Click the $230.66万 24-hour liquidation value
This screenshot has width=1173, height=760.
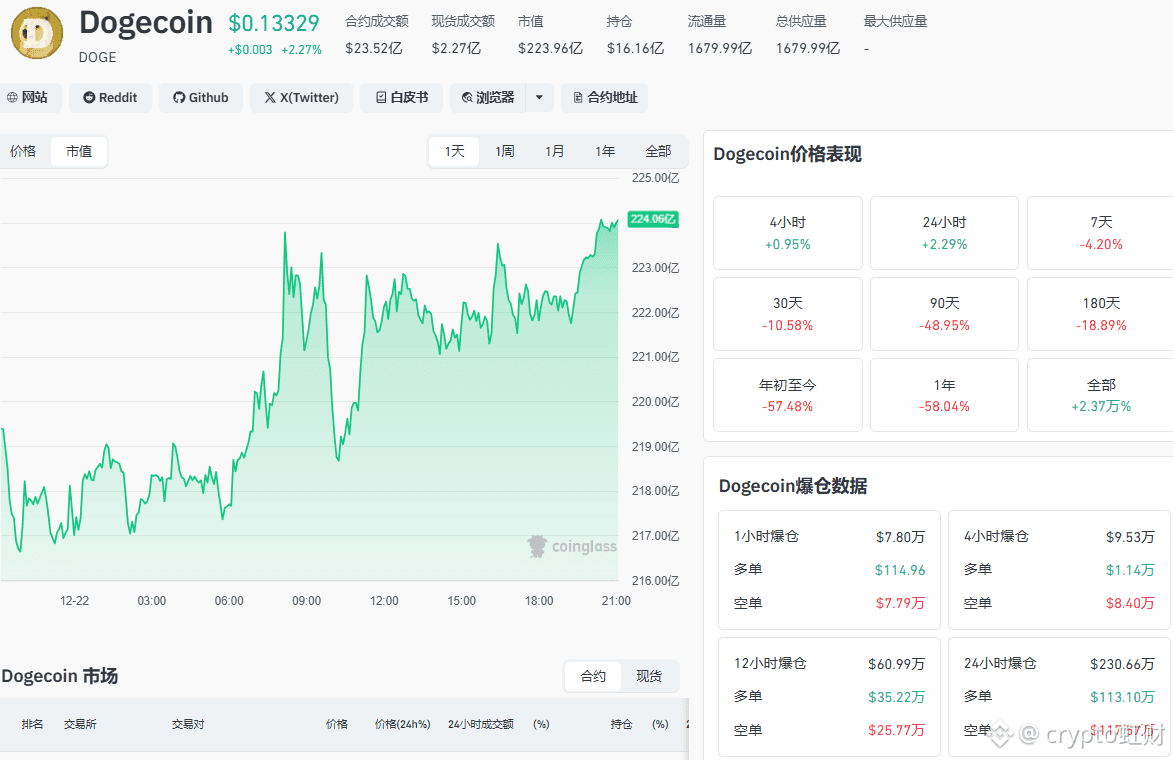[x=1122, y=664]
